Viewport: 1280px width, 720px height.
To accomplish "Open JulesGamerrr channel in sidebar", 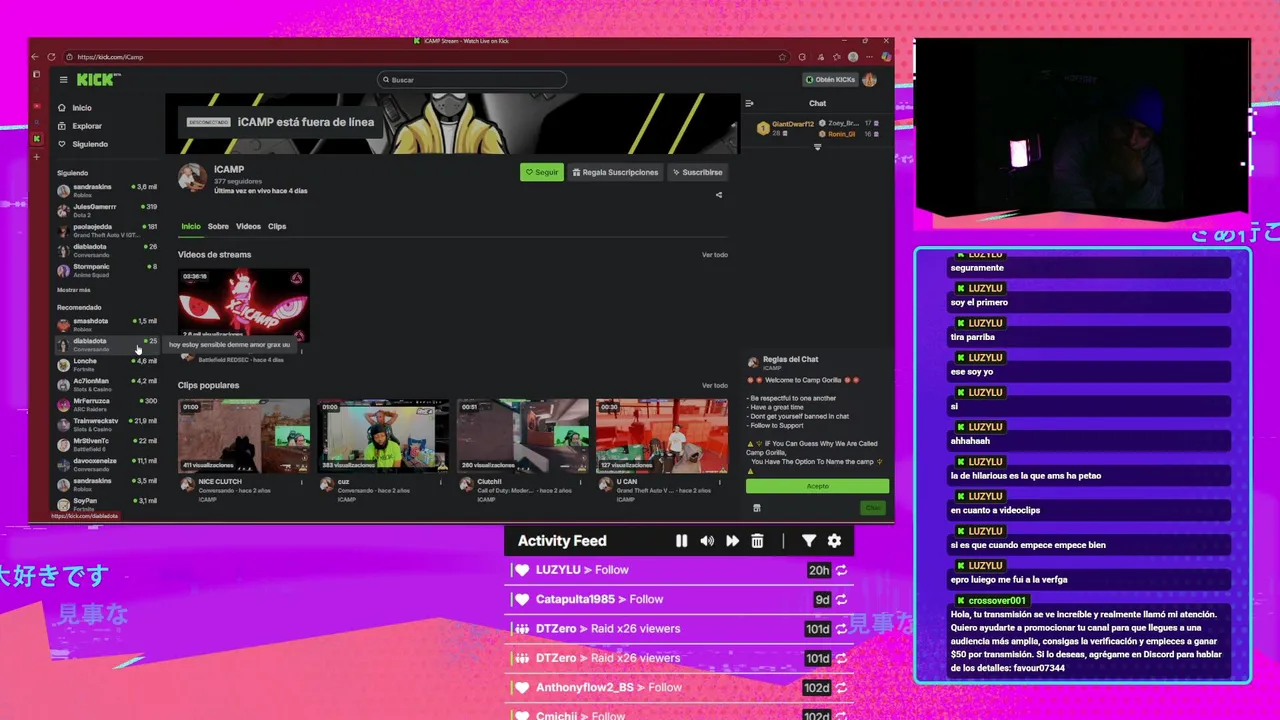I will [107, 210].
